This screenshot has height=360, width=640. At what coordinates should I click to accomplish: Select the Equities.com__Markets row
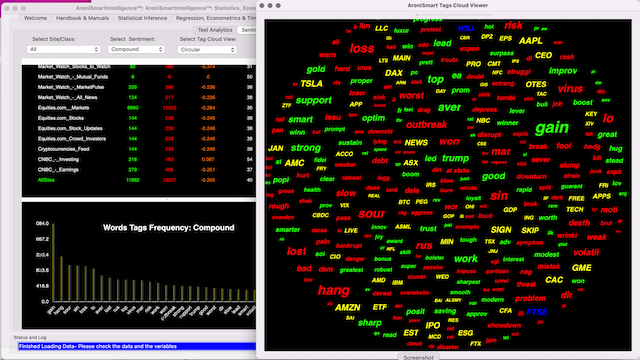point(139,108)
